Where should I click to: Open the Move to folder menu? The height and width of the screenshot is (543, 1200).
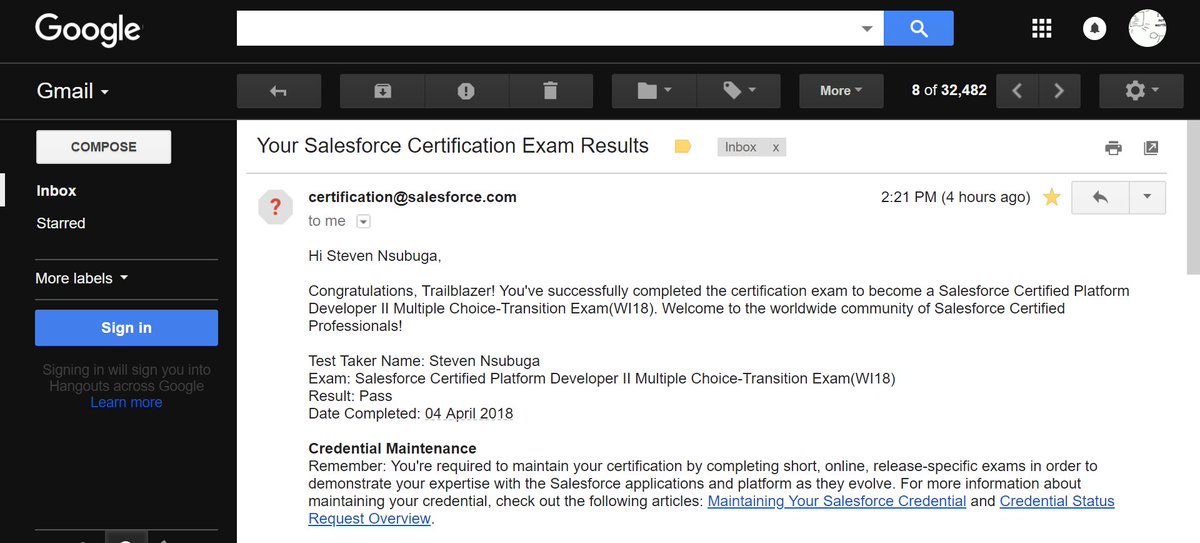pyautogui.click(x=654, y=91)
